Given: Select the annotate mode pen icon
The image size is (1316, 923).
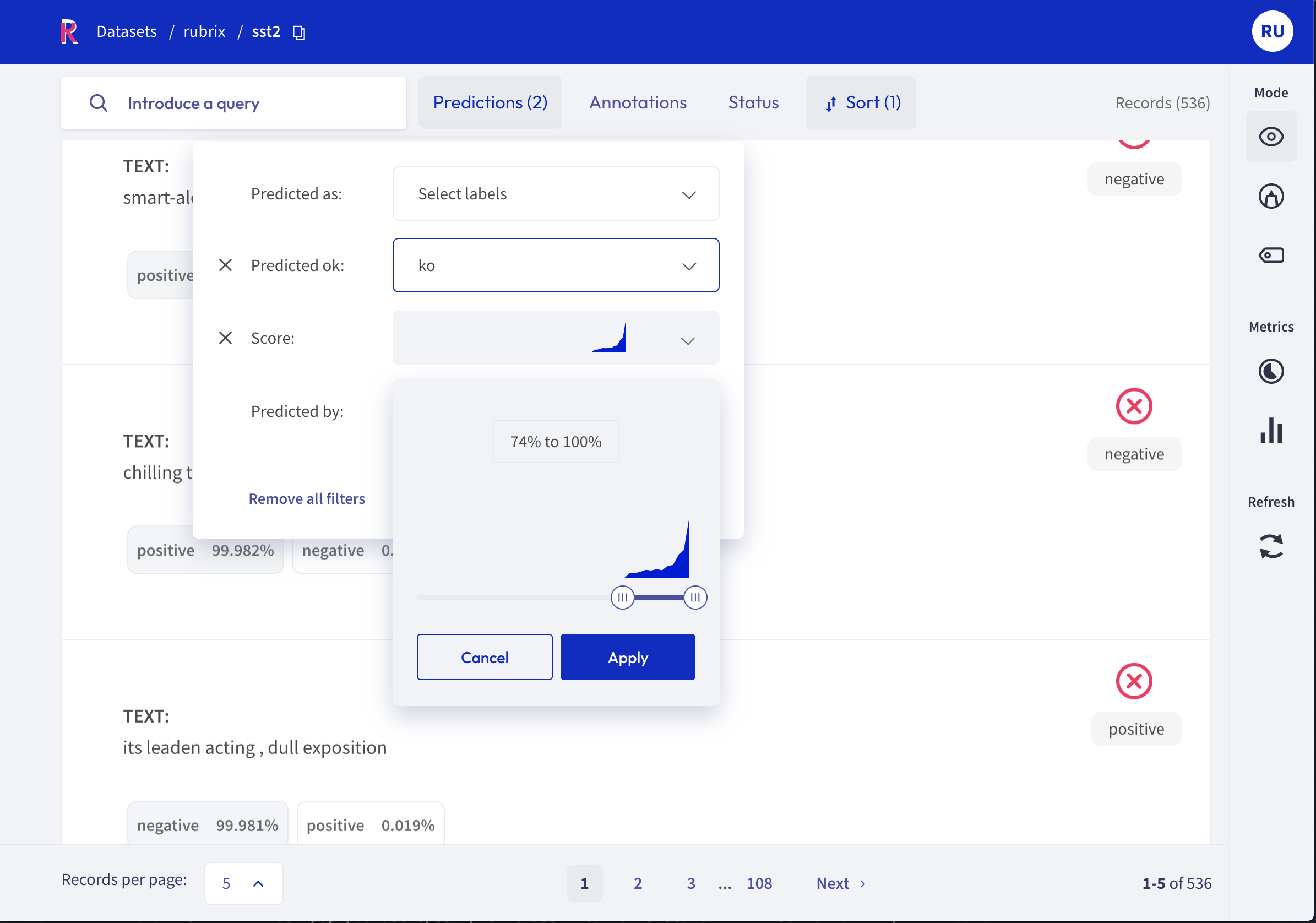Looking at the screenshot, I should [1270, 196].
